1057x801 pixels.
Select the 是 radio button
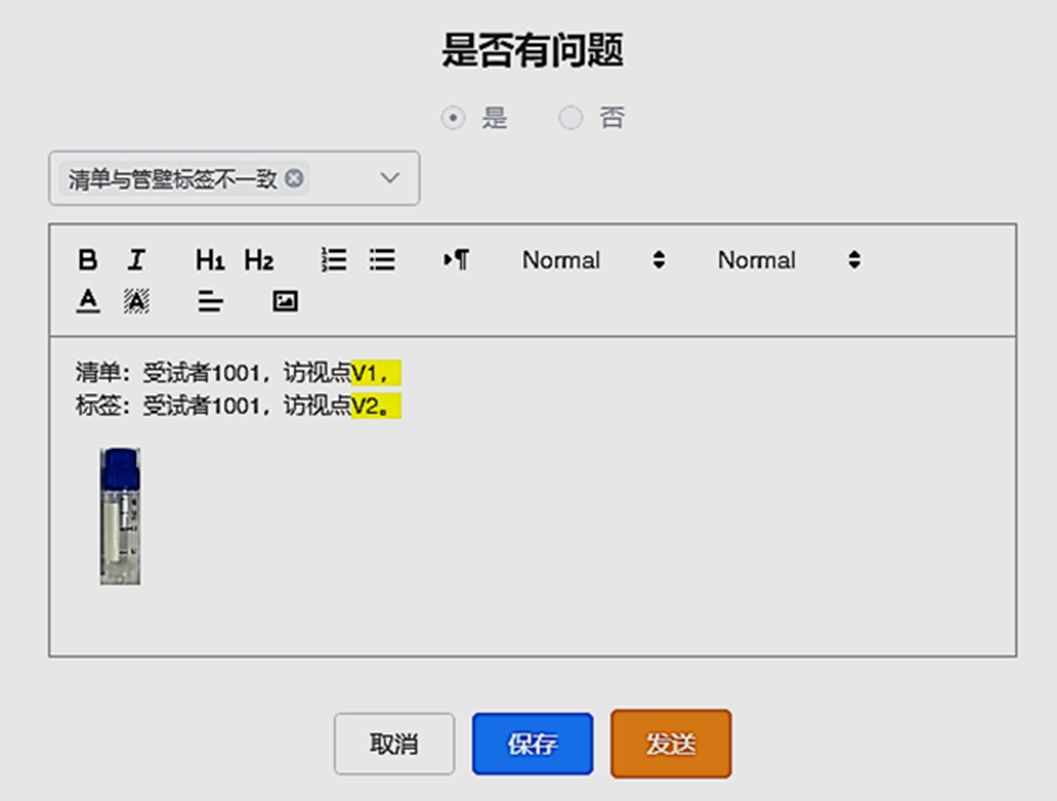click(454, 119)
